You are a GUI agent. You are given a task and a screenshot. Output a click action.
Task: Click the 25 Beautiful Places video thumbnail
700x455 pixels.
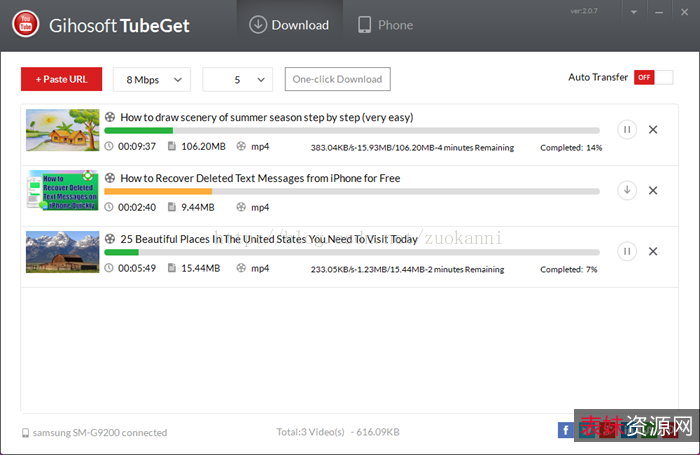point(63,251)
